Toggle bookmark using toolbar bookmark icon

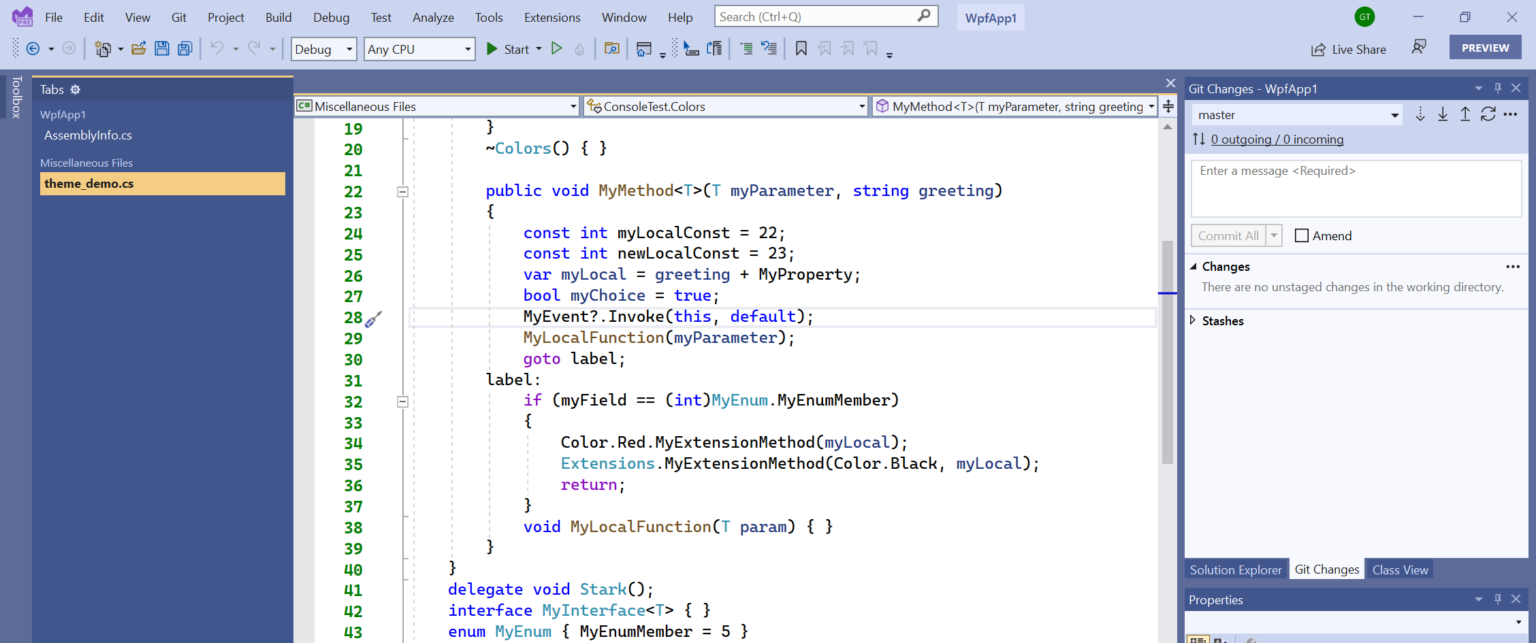point(801,49)
